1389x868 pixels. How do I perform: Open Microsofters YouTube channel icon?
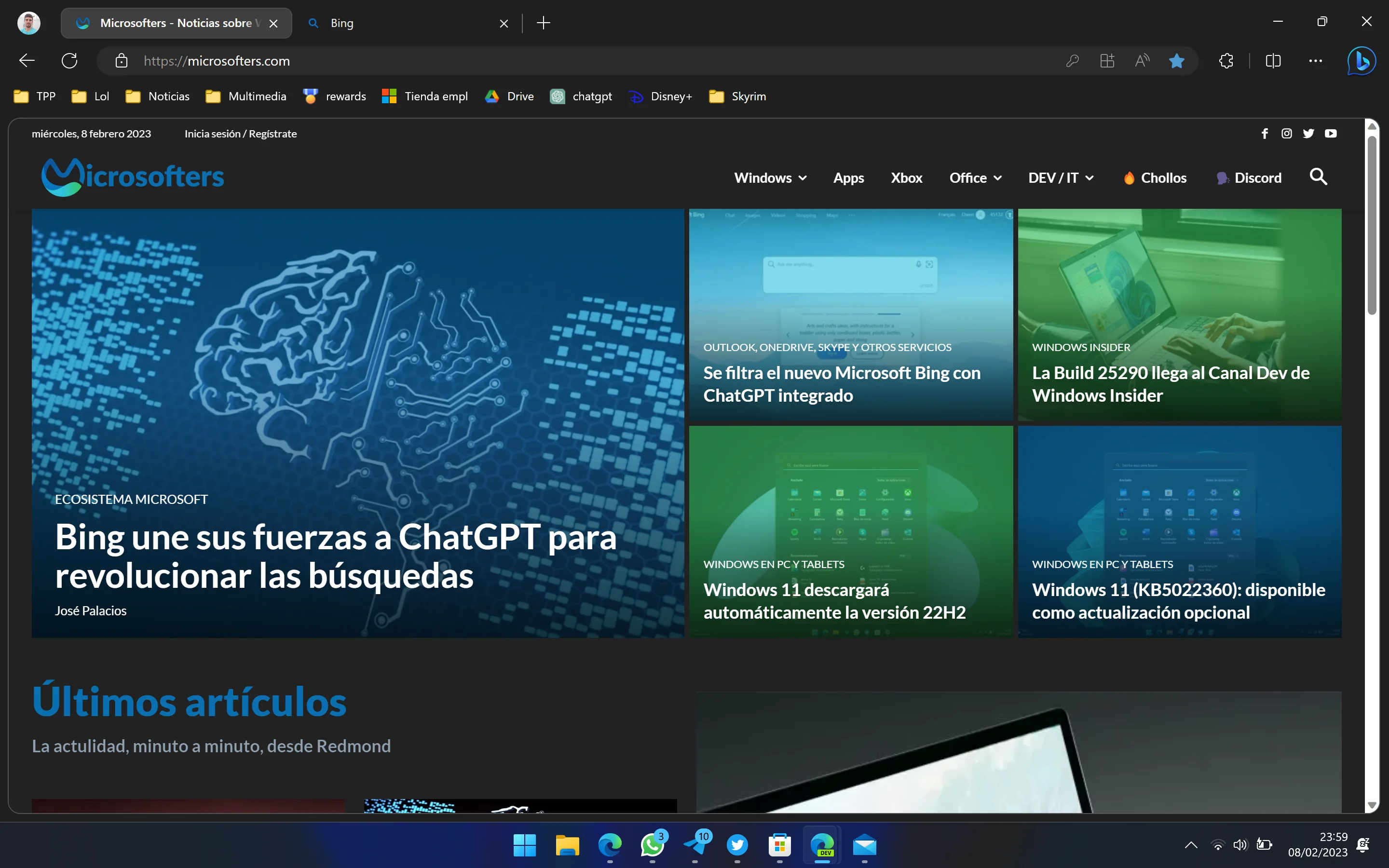[1331, 133]
